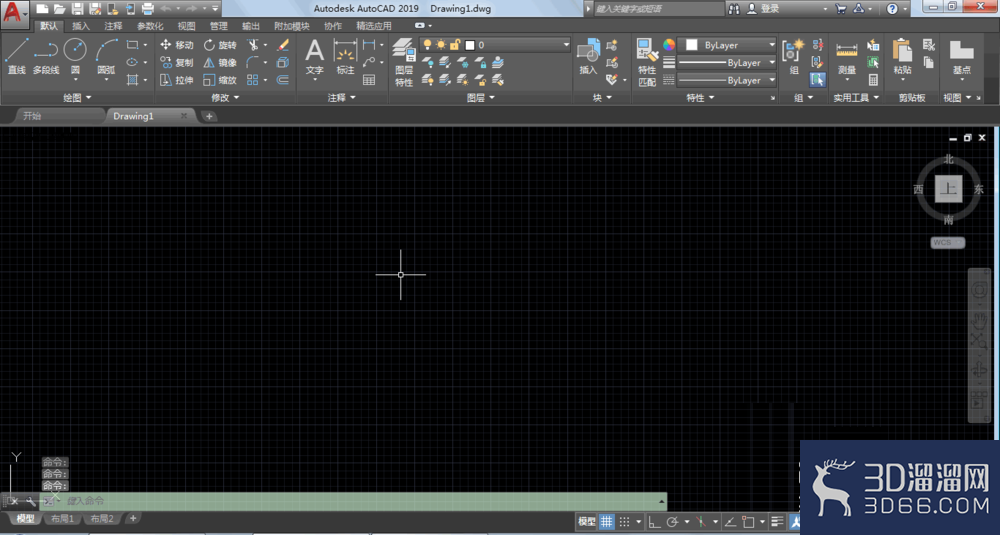Click the 登录 sign-in button
This screenshot has height=535, width=1000.
tap(763, 8)
